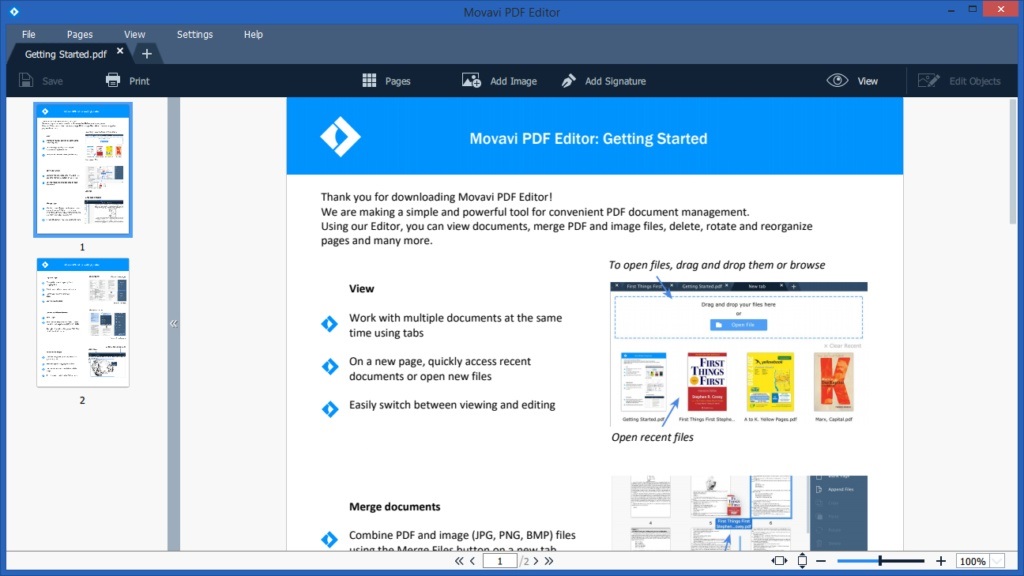Open the Pages menu

(x=80, y=35)
